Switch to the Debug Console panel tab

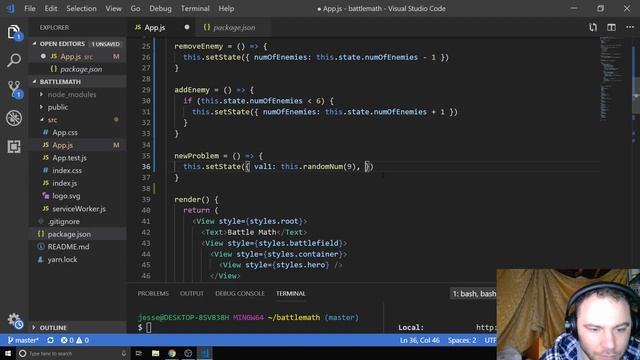pos(240,293)
